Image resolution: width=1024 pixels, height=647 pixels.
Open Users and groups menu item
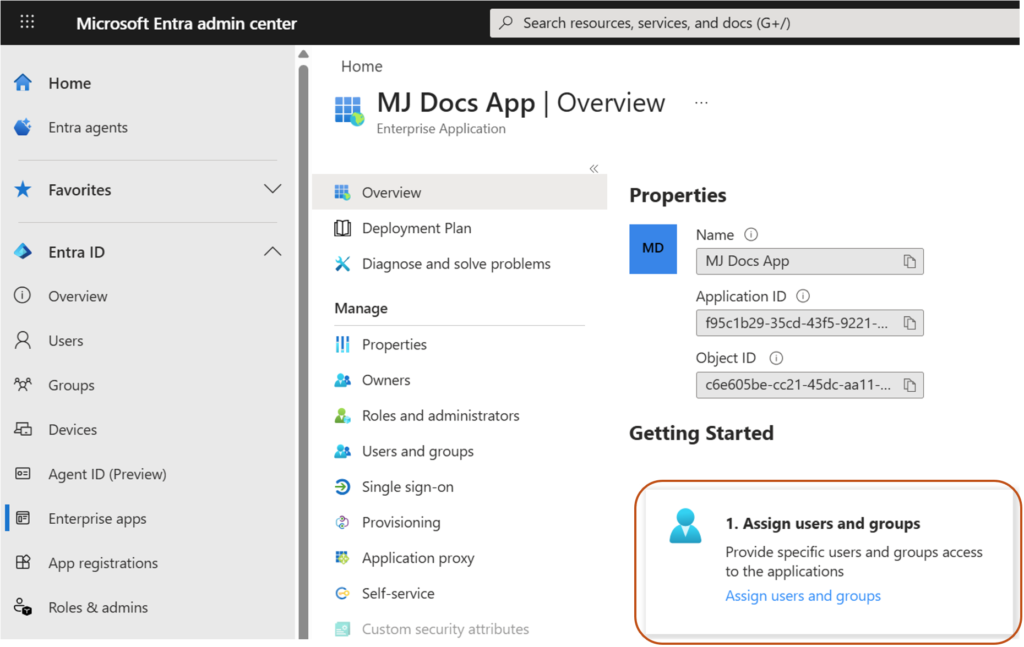(417, 451)
